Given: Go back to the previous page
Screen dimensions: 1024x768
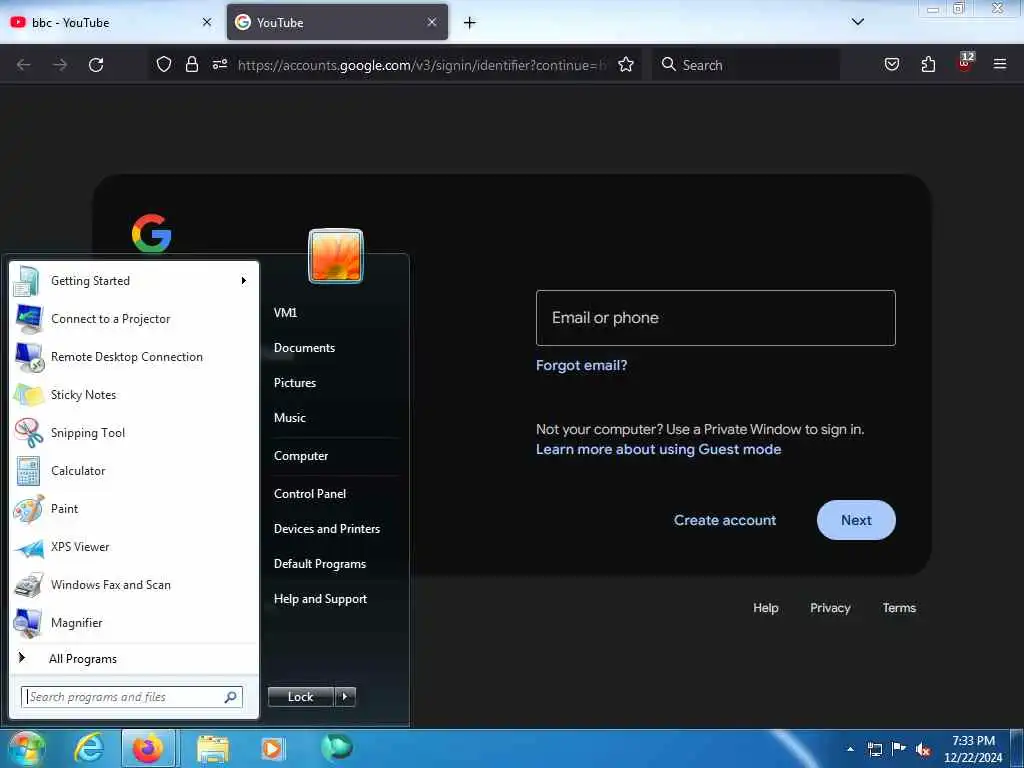Looking at the screenshot, I should [24, 65].
